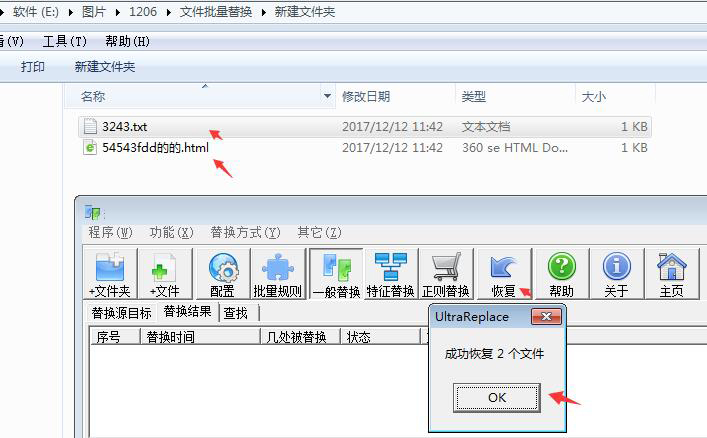The width and height of the screenshot is (707, 438).
Task: Switch to the 替换源目标 tab
Action: pos(121,313)
